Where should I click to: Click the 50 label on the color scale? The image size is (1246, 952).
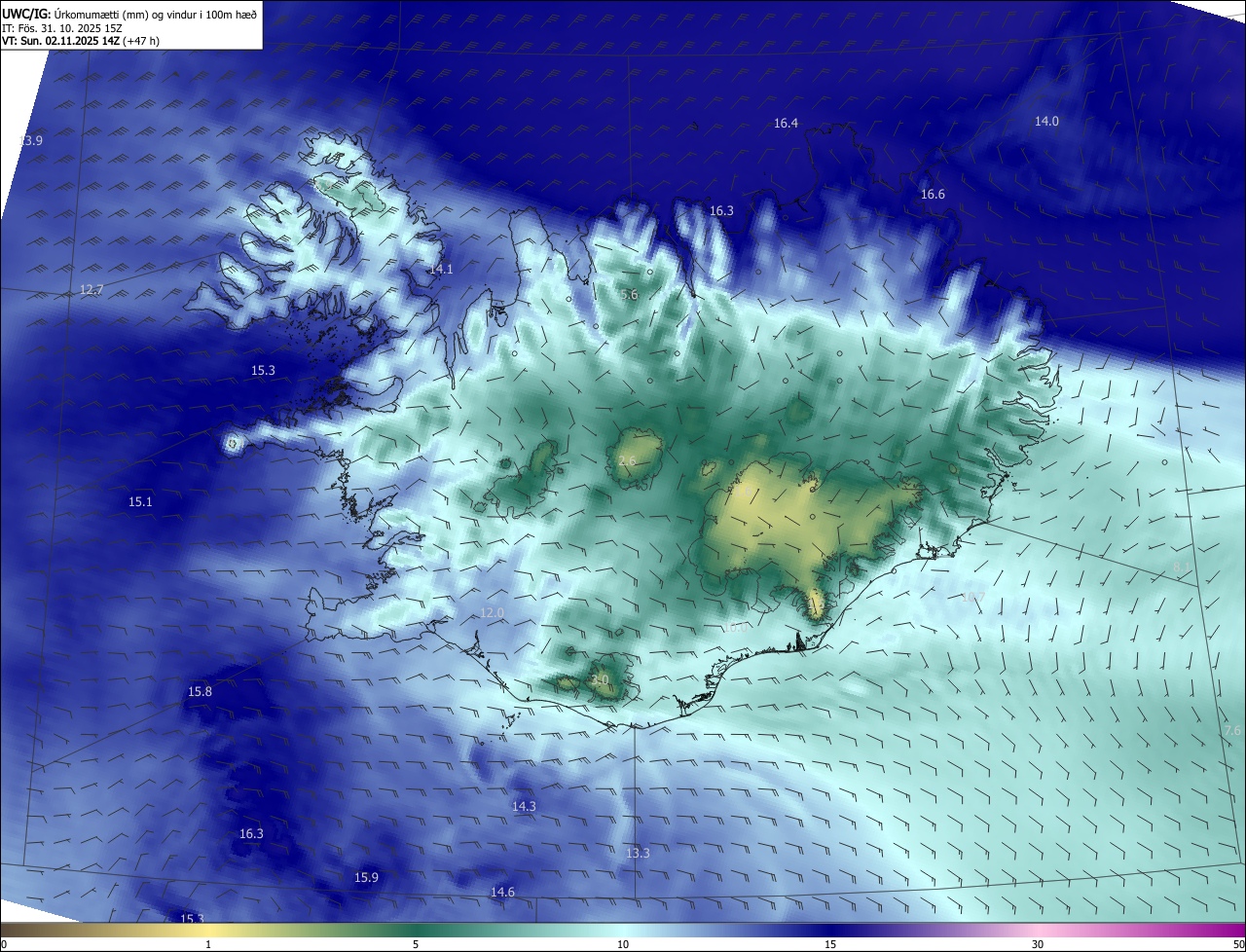(x=1238, y=944)
